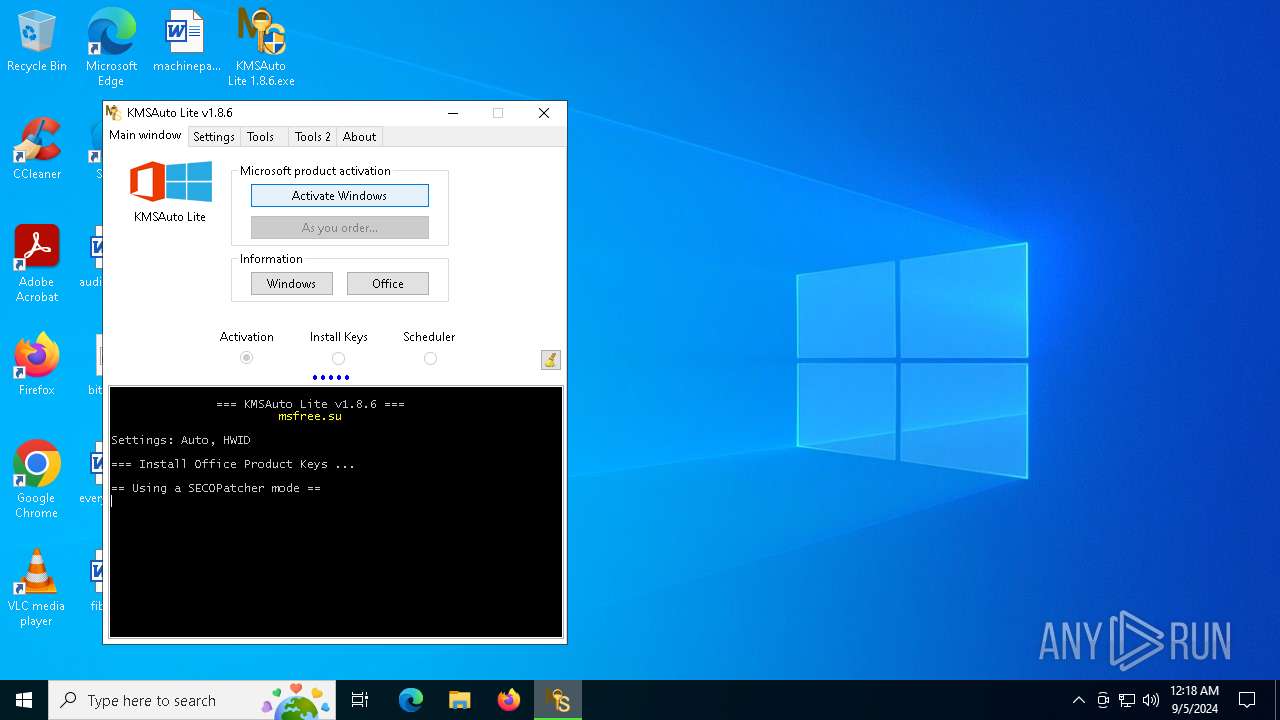1280x720 pixels.
Task: Click the blue dots progress indicator
Action: tap(331, 378)
